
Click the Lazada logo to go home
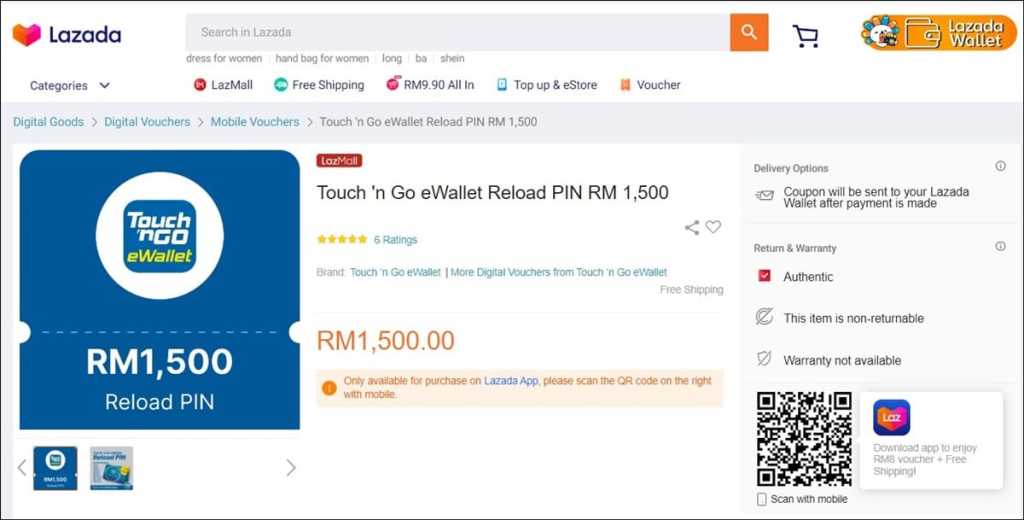point(67,35)
